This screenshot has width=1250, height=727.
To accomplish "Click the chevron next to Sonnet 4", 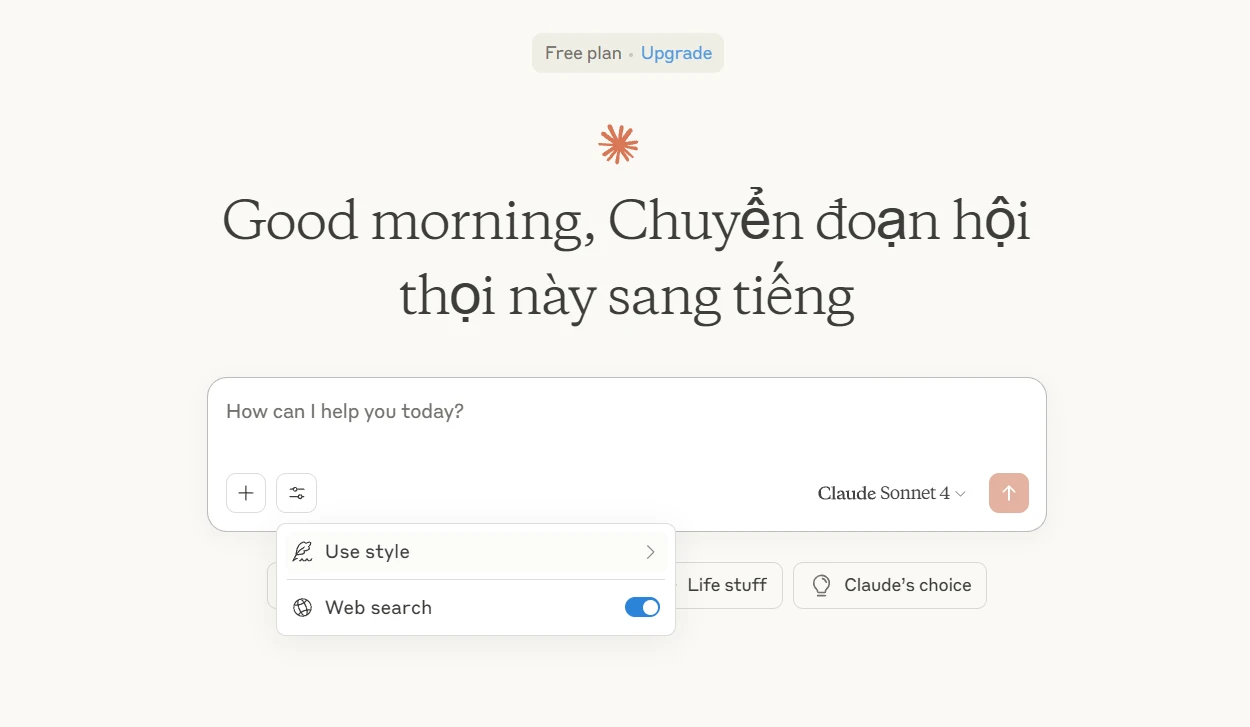I will (960, 494).
